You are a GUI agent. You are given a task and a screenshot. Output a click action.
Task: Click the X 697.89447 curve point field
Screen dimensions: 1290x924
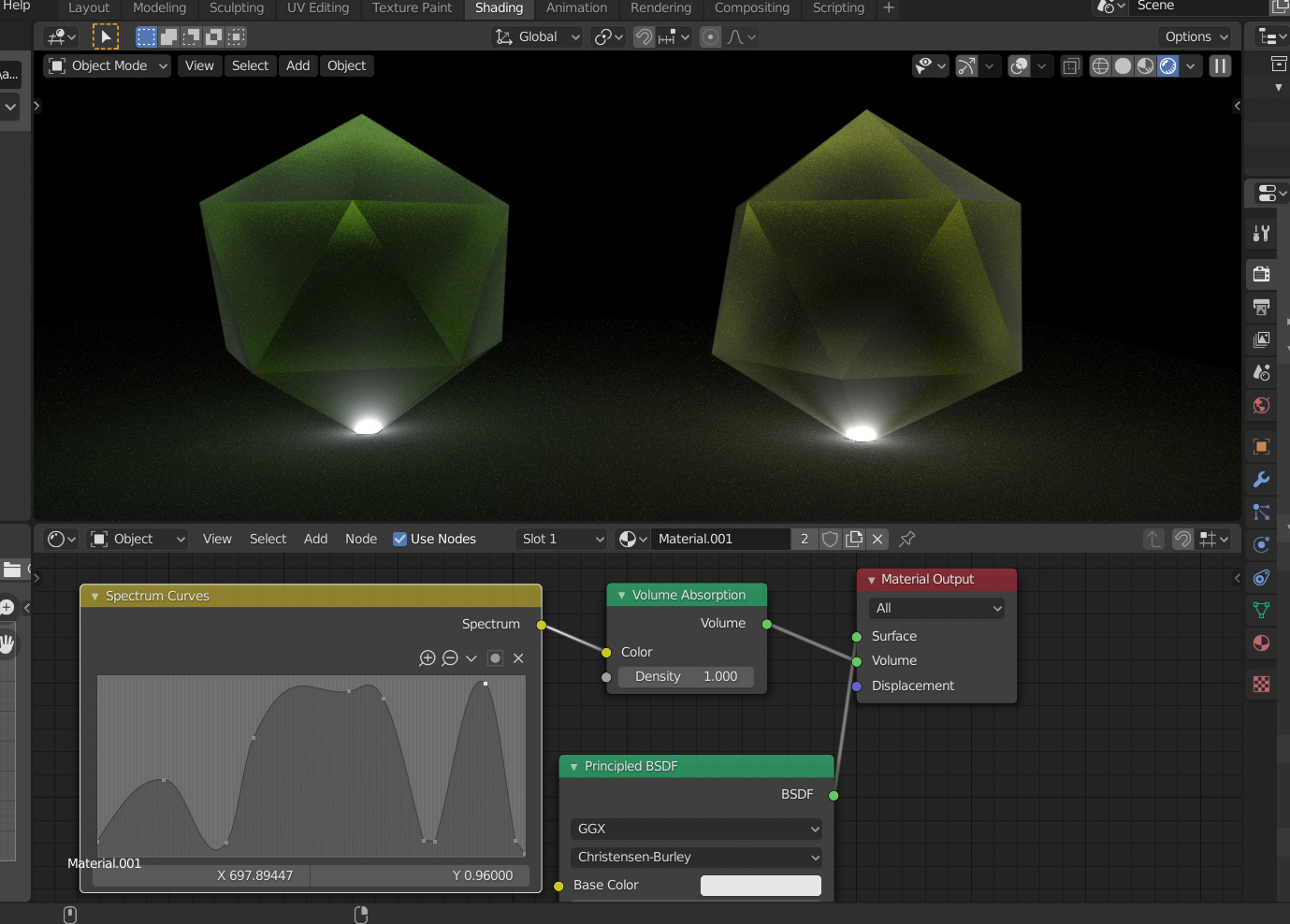click(201, 875)
